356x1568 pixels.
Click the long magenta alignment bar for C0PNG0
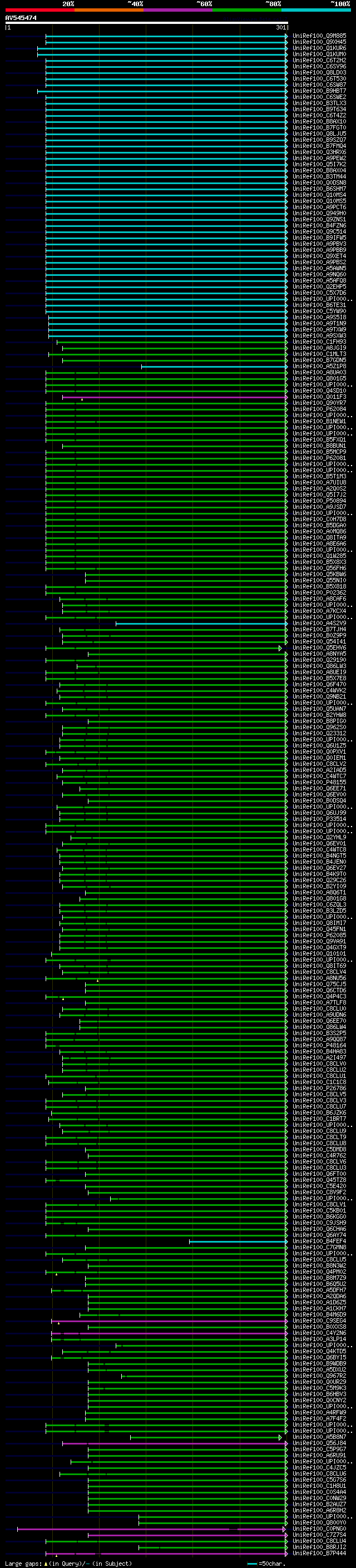coord(151,1529)
